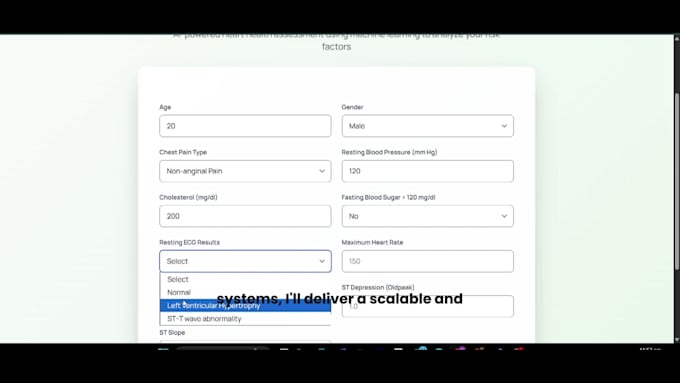Open the Chest Pain Type dropdown

(x=245, y=171)
